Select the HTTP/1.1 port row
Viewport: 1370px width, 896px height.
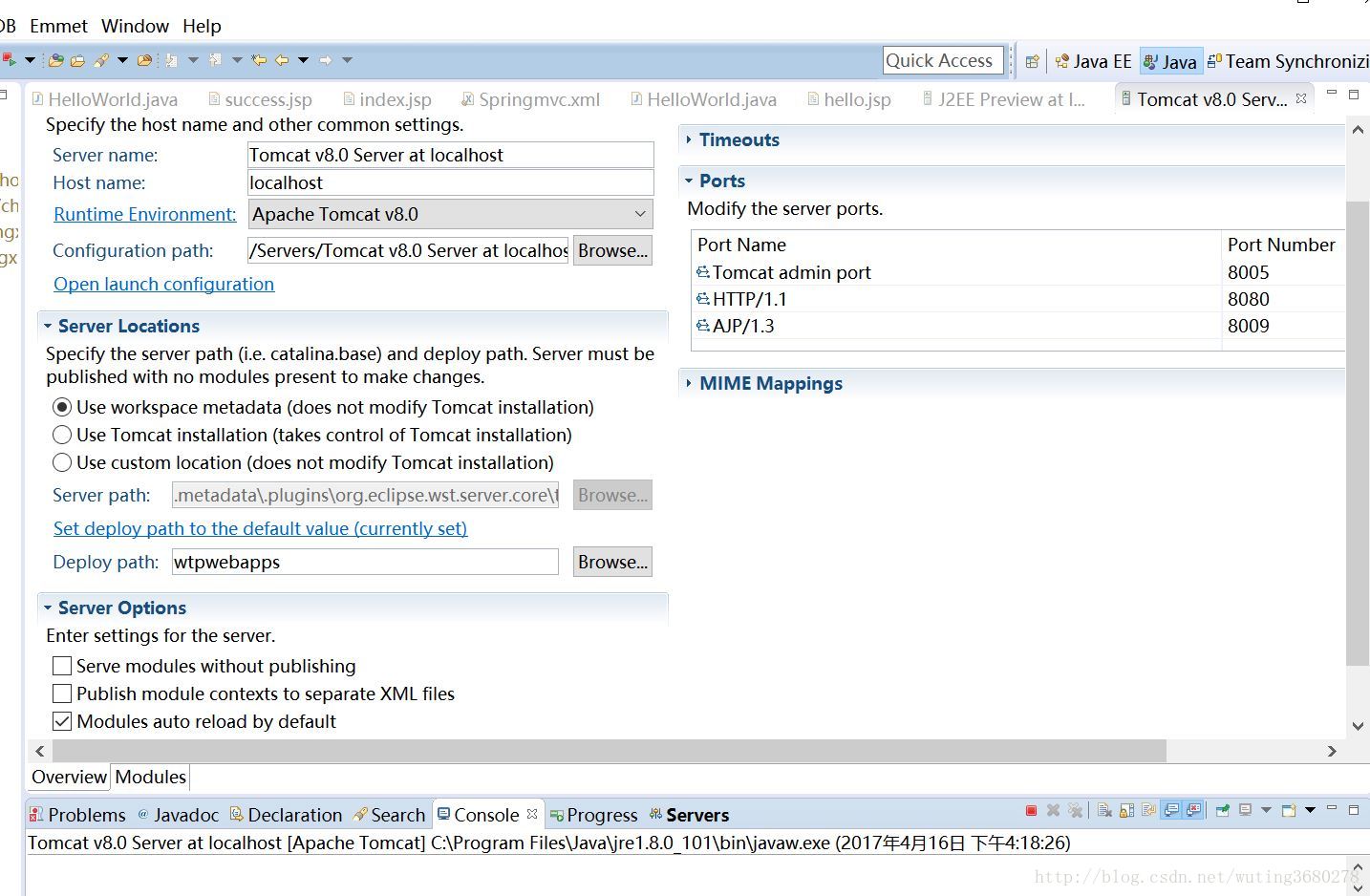pos(1017,299)
